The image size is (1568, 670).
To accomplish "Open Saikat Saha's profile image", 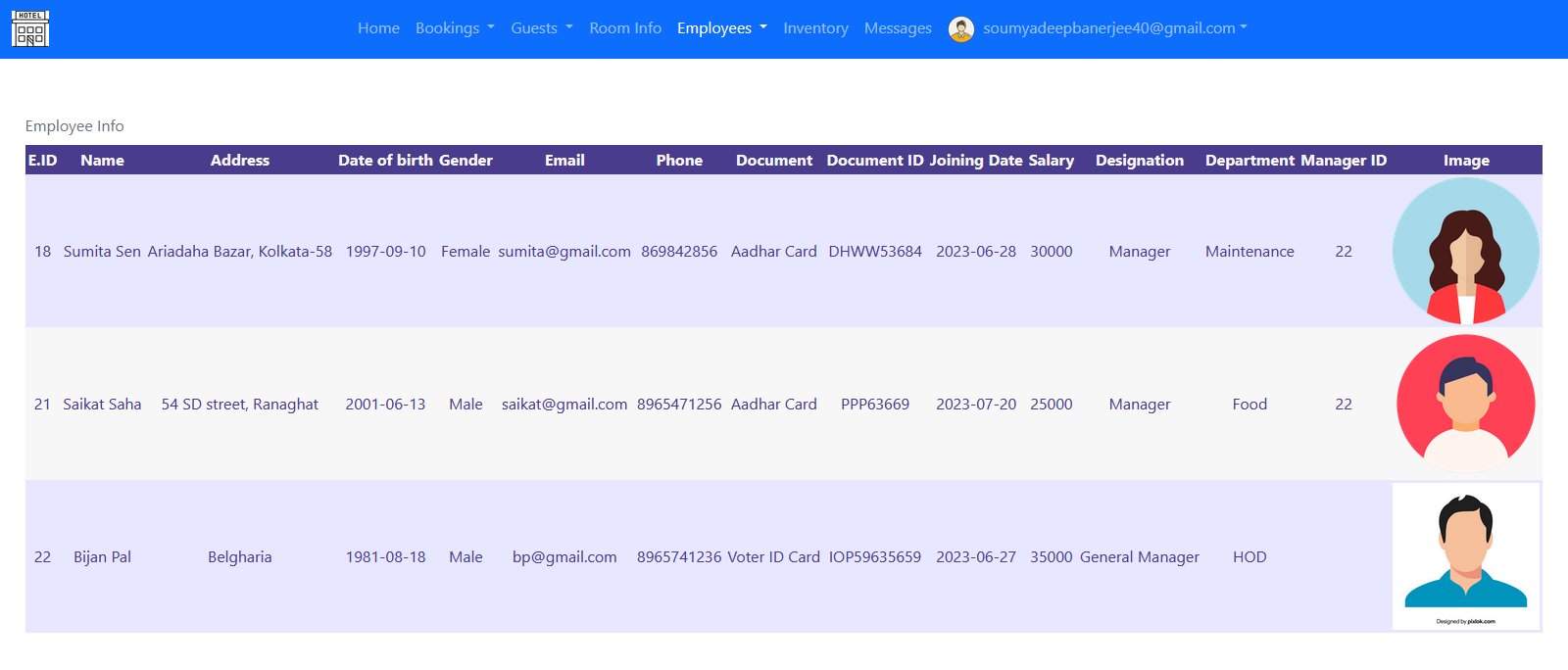I will 1465,404.
